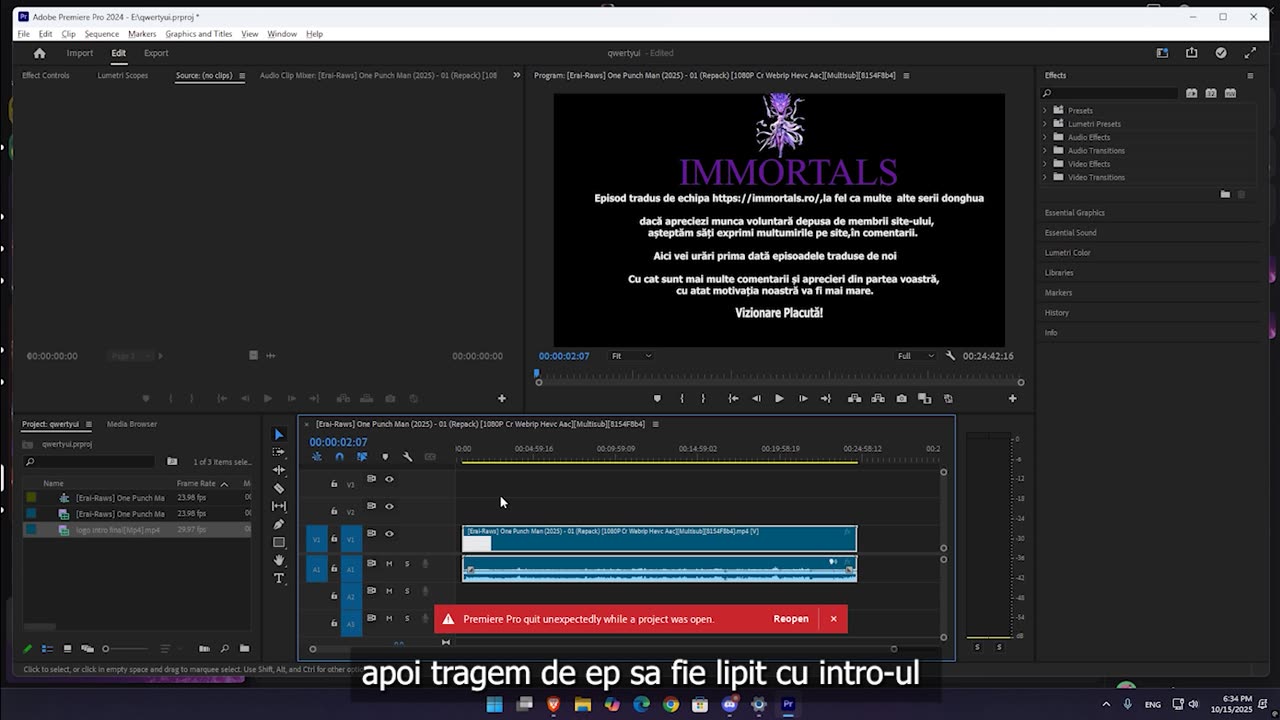
Task: Play the sequence in Program Monitor
Action: [x=779, y=398]
